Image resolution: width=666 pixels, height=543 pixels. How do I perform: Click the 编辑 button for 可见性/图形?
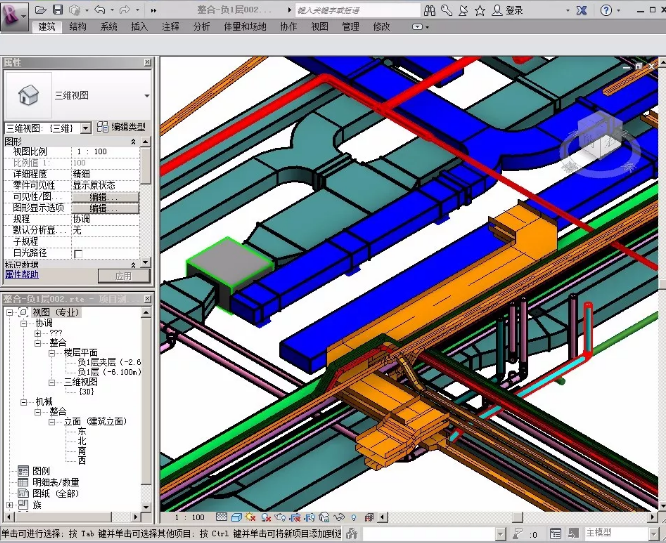click(x=105, y=197)
